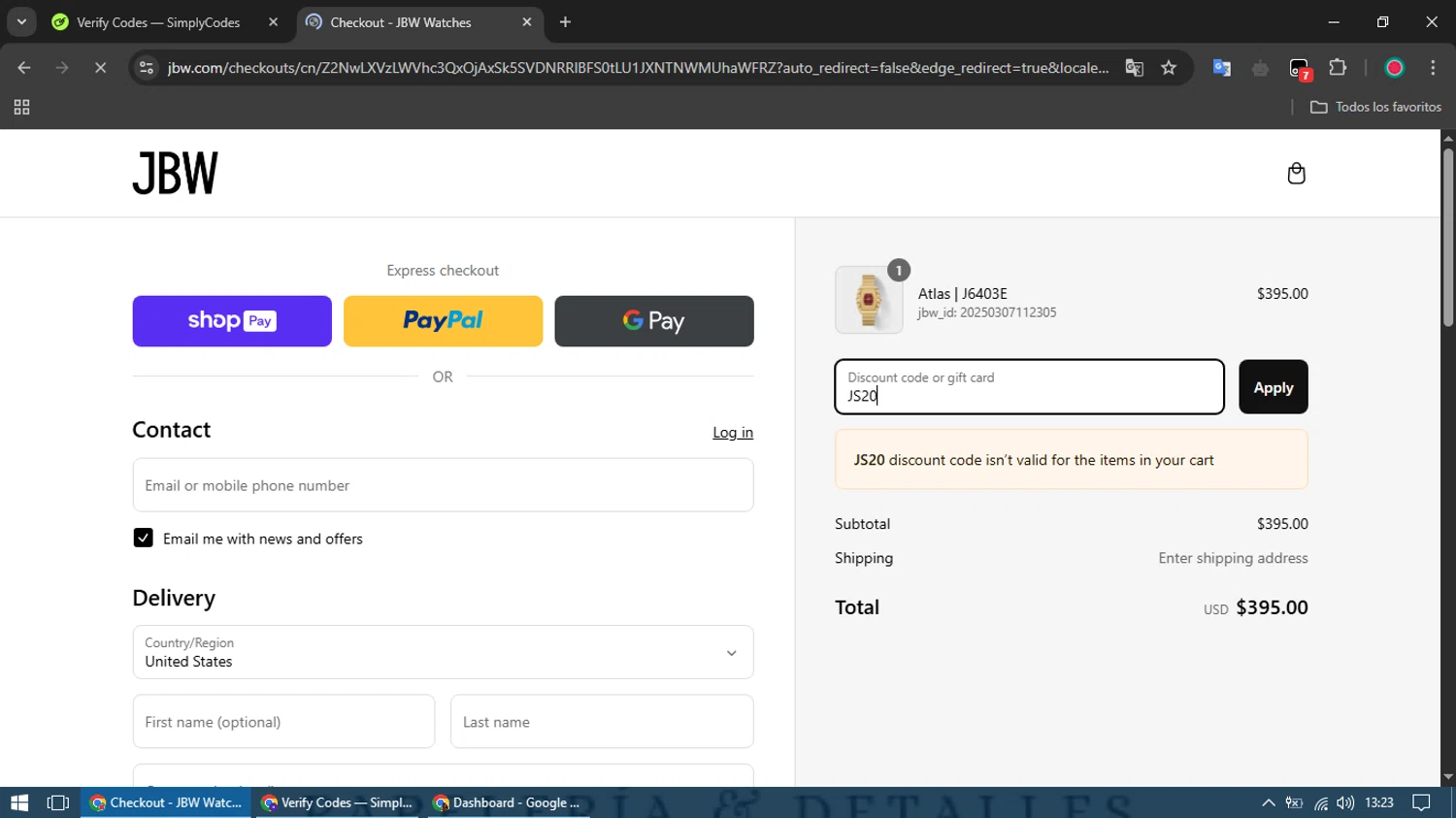Close the Verify Codes tab
Viewport: 1456px width, 818px height.
(x=273, y=21)
